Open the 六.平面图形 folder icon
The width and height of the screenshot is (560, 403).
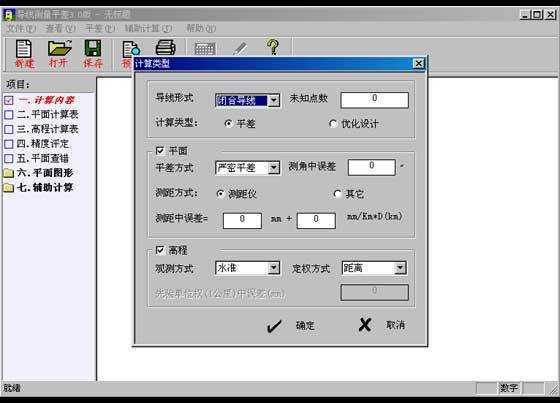click(9, 173)
